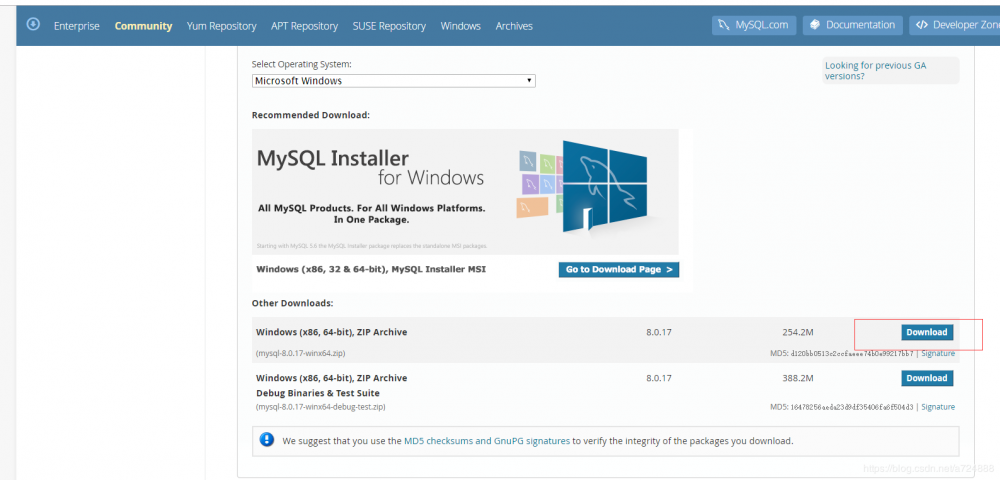Open the MD5 checksums and GnuPG signatures link
This screenshot has height=480, width=1000.
point(487,440)
